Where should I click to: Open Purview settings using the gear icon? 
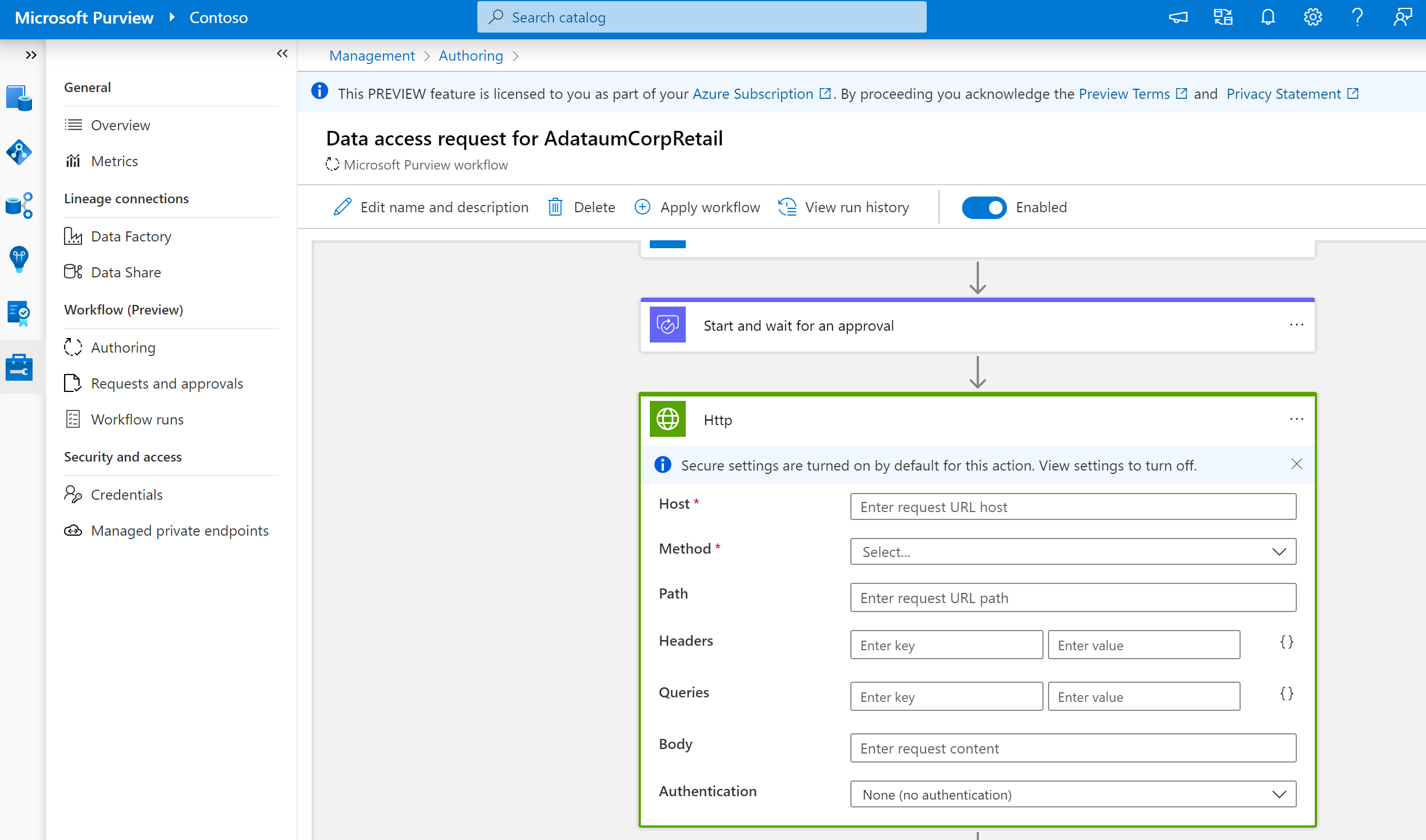[1313, 17]
